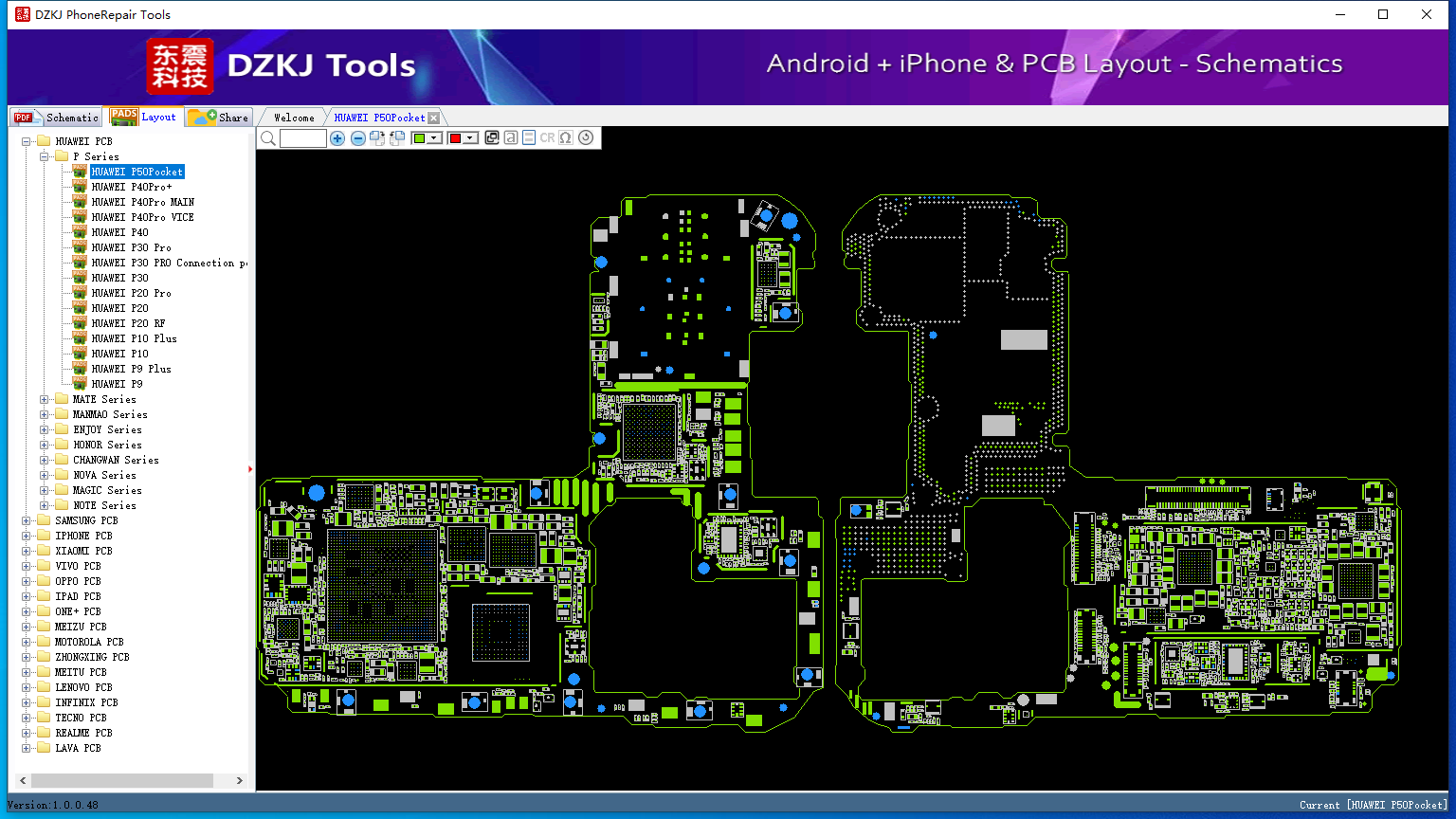Image resolution: width=1456 pixels, height=819 pixels.
Task: Click the folder icon for MATE Series
Action: coord(62,399)
